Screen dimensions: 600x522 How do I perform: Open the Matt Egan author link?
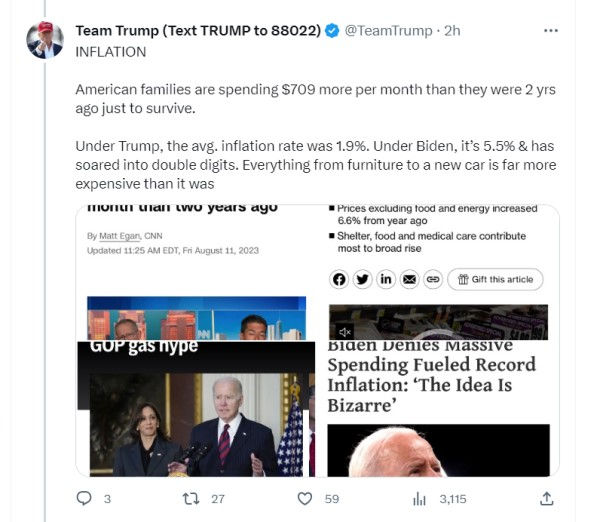click(x=120, y=236)
